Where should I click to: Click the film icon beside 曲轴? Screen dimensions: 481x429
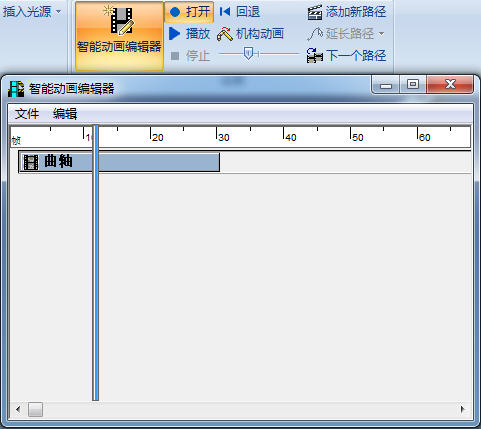(31, 162)
